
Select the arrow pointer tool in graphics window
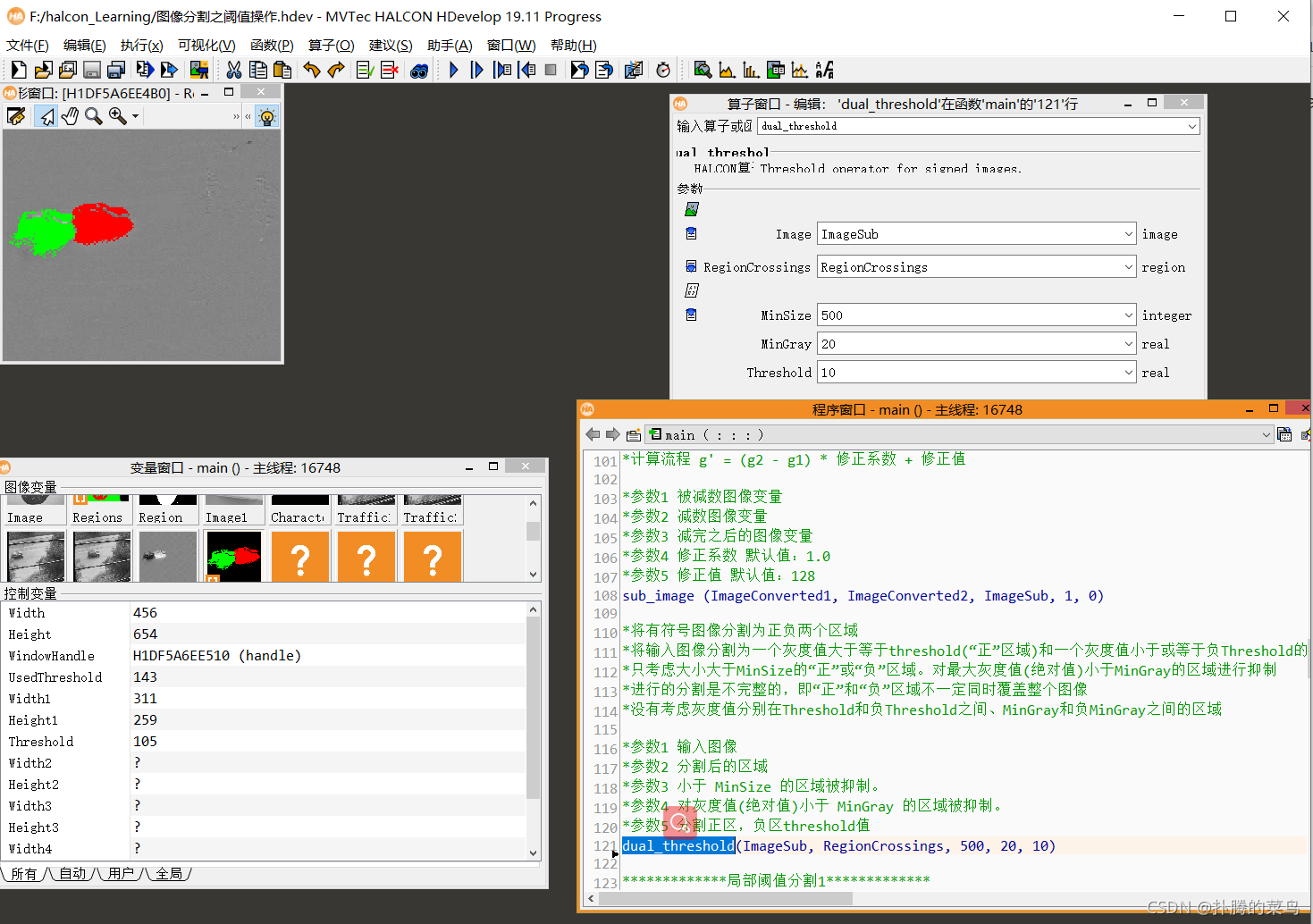(x=46, y=116)
